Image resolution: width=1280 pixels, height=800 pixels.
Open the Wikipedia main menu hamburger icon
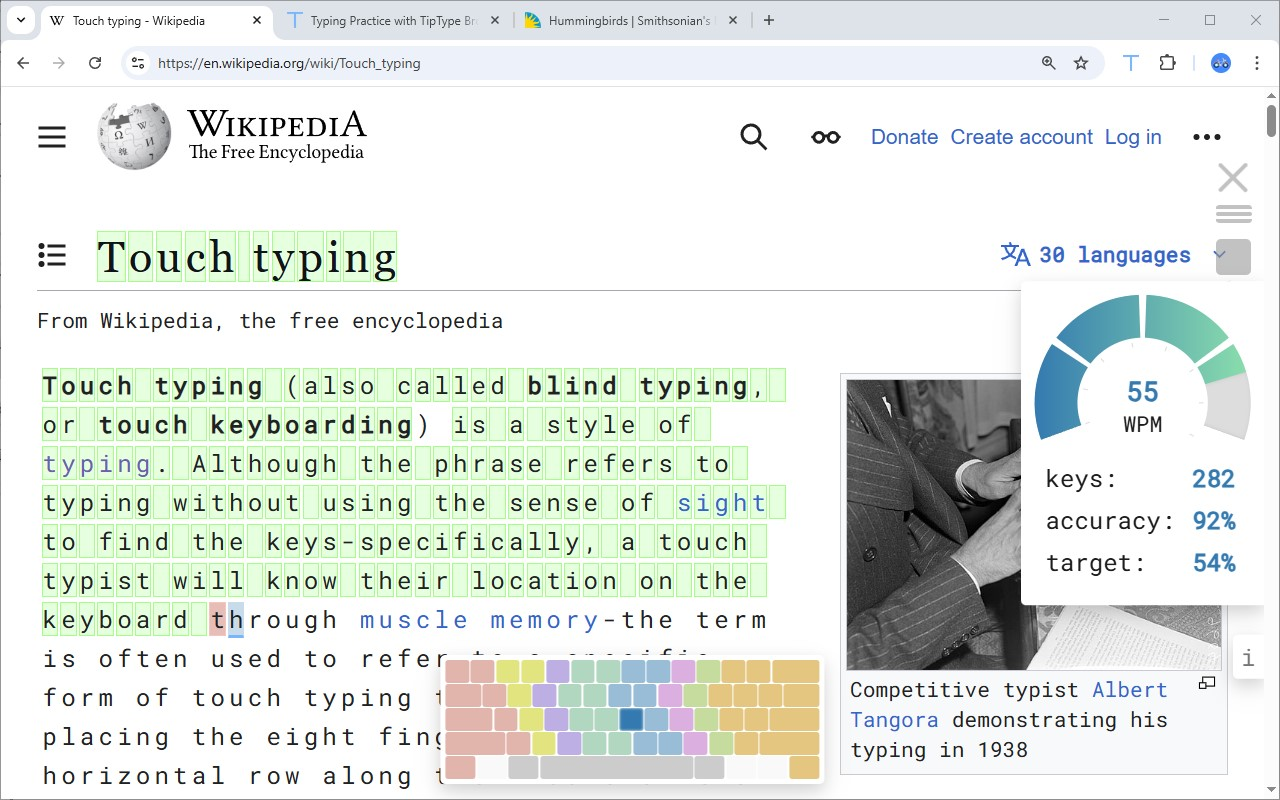click(52, 137)
